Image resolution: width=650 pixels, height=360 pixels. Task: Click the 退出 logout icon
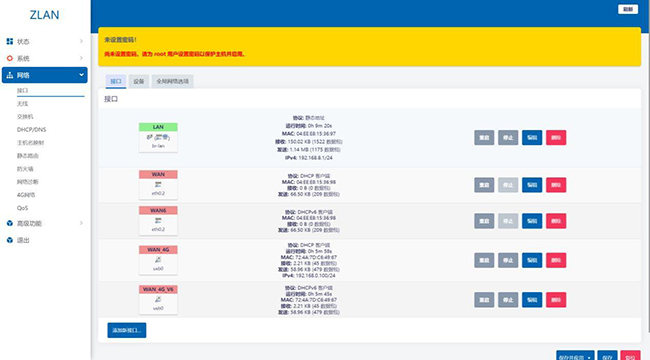(x=10, y=240)
